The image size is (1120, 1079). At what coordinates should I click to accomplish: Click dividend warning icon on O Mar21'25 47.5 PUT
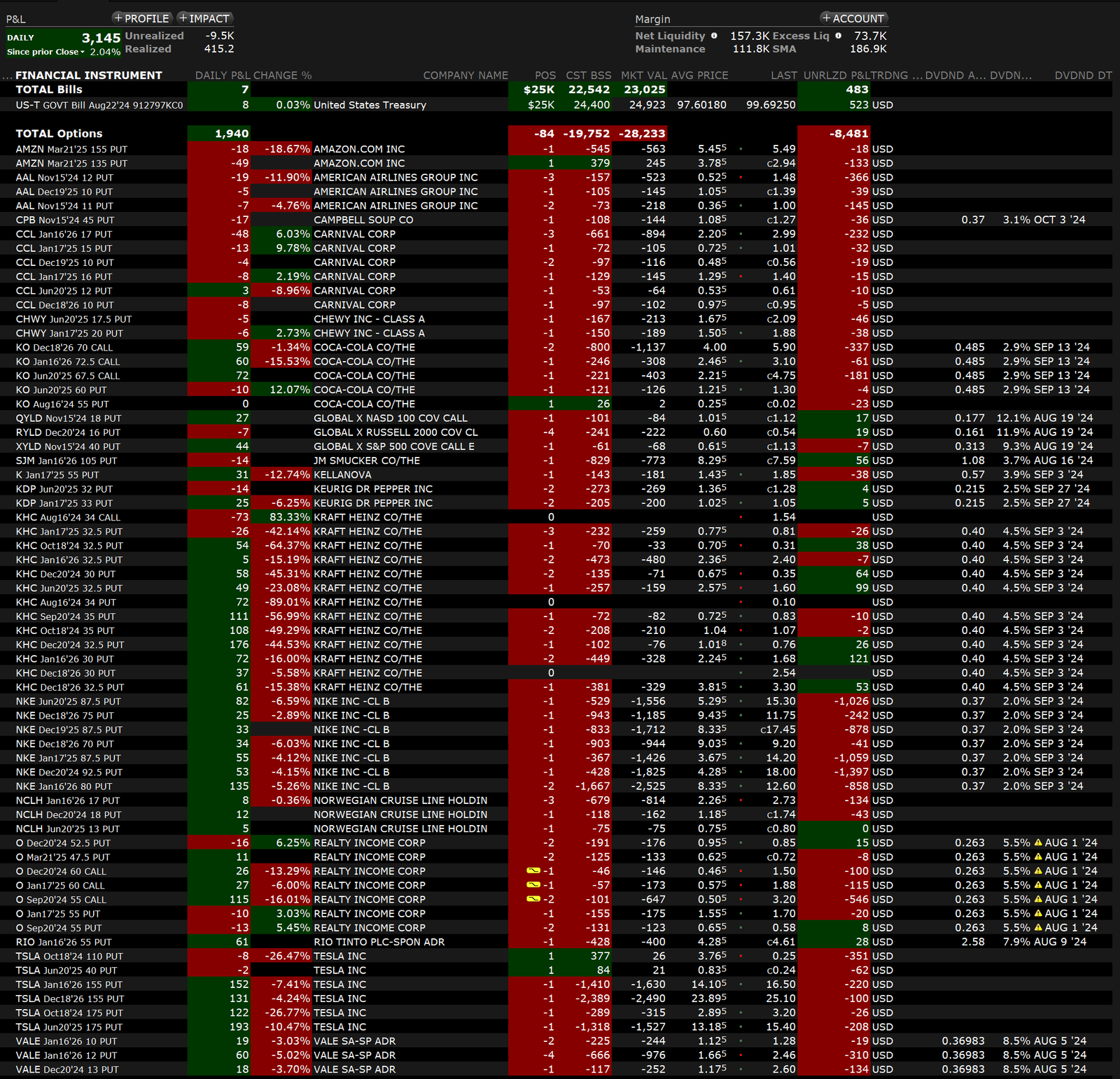pos(1038,857)
